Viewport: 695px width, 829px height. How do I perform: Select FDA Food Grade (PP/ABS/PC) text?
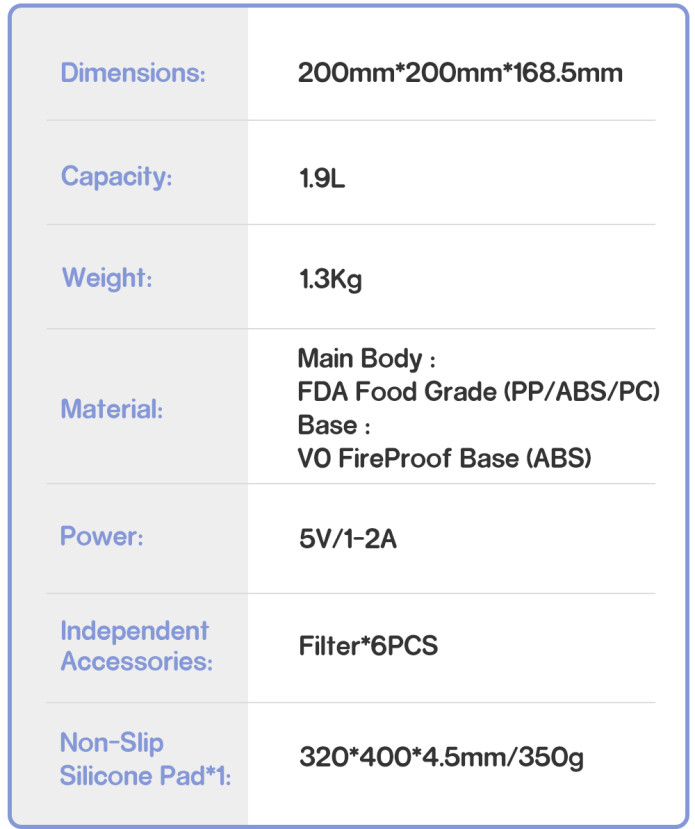[479, 392]
